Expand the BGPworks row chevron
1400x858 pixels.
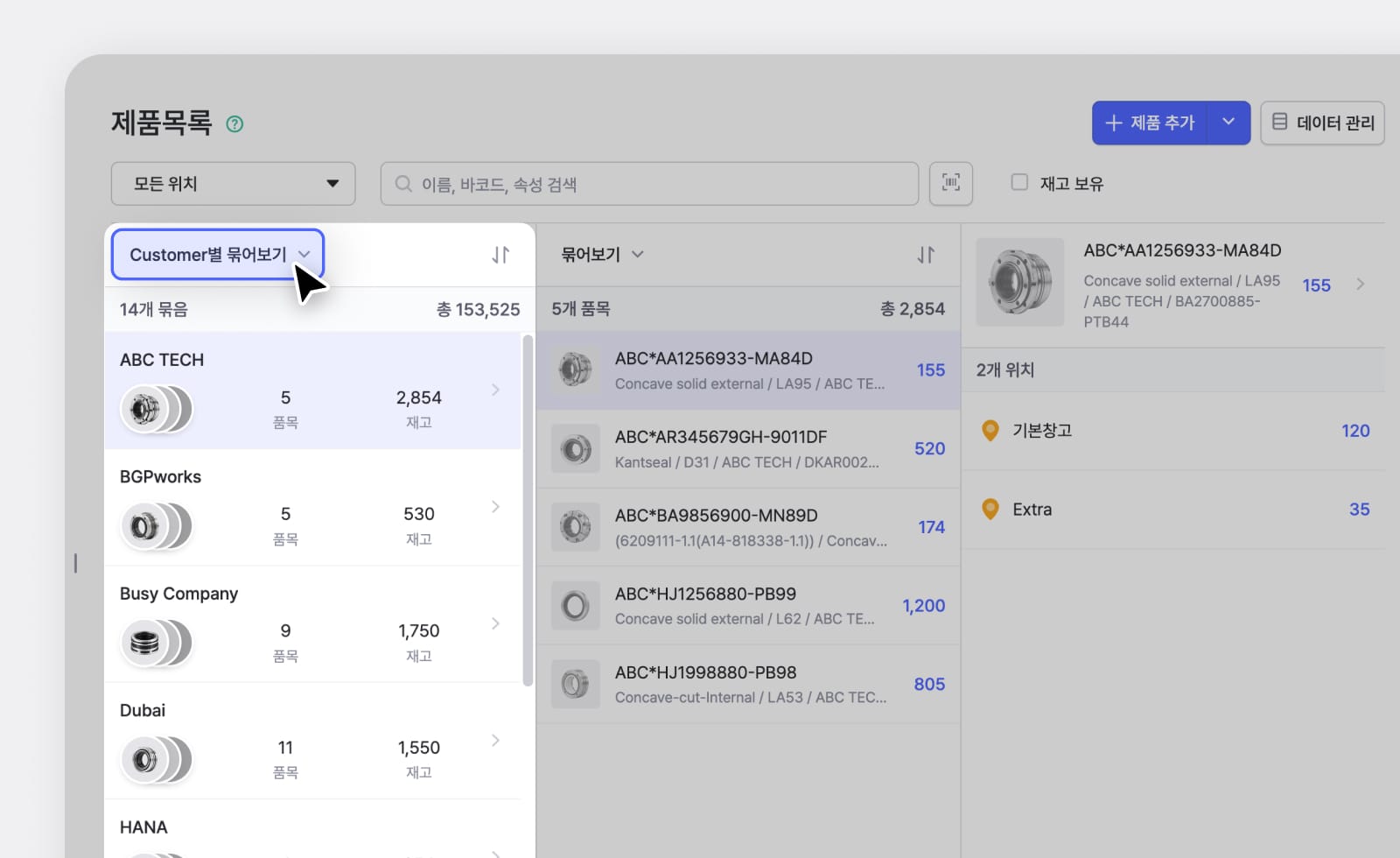495,507
